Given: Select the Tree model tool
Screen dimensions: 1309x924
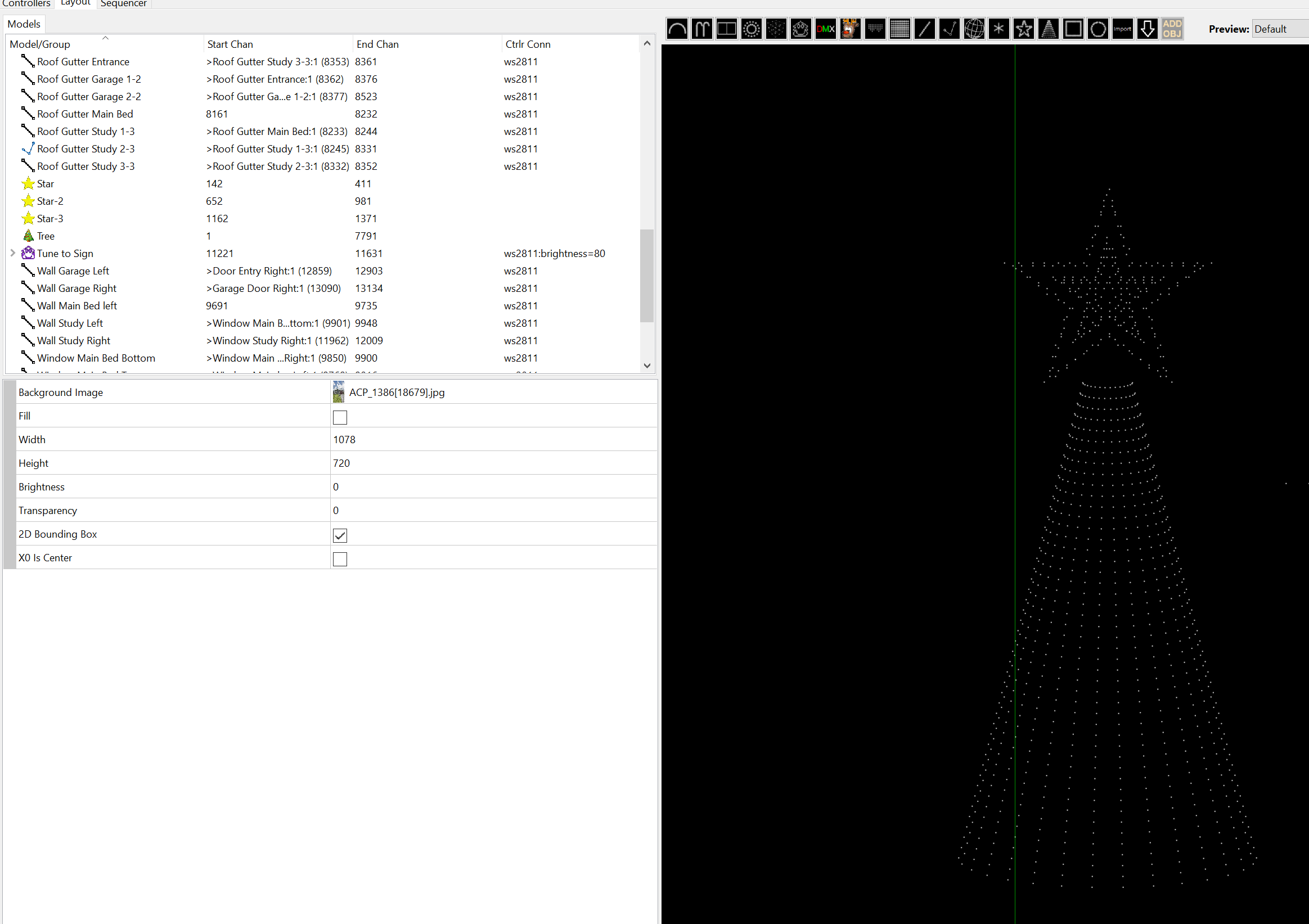Looking at the screenshot, I should [1049, 29].
